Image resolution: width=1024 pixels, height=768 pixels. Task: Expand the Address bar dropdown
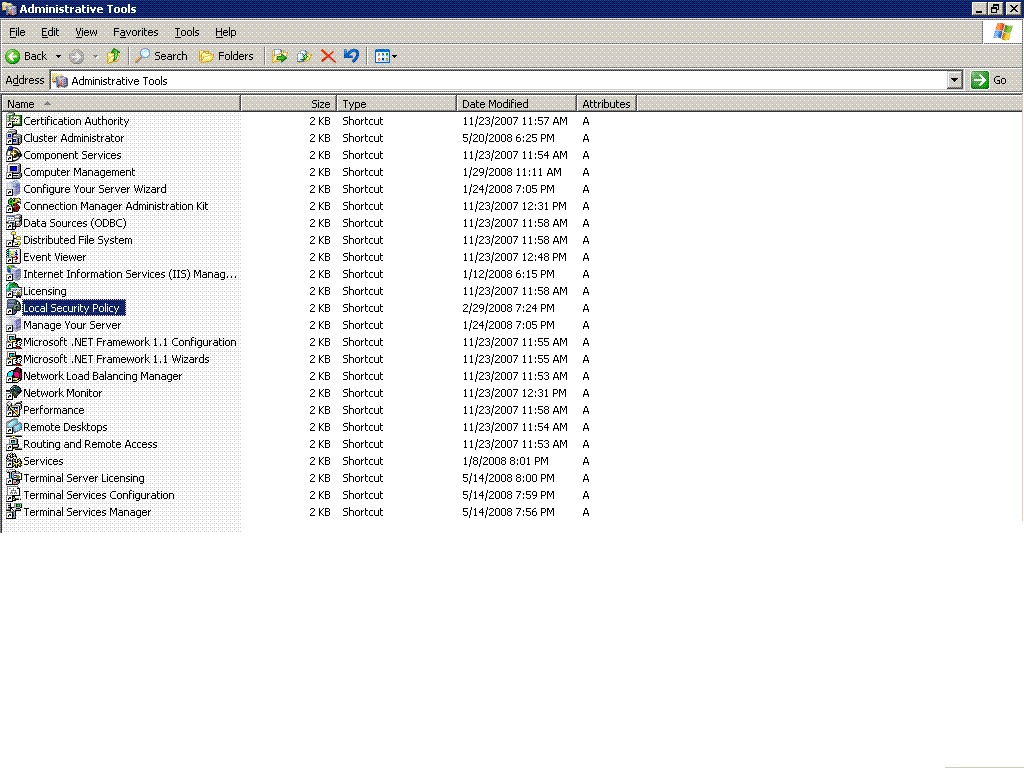[x=954, y=80]
